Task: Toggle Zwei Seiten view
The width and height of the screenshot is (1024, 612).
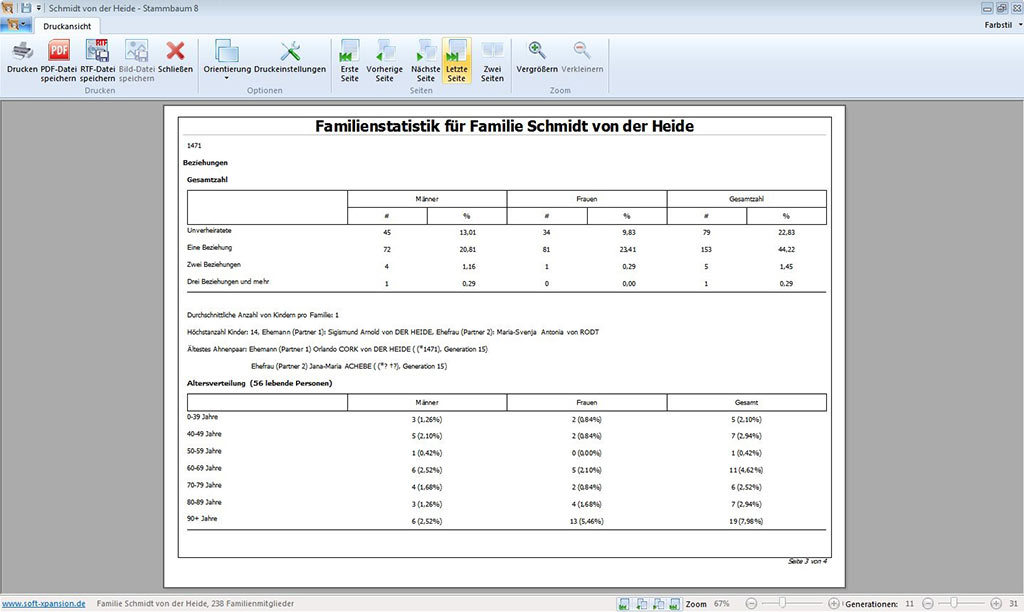Action: 492,61
